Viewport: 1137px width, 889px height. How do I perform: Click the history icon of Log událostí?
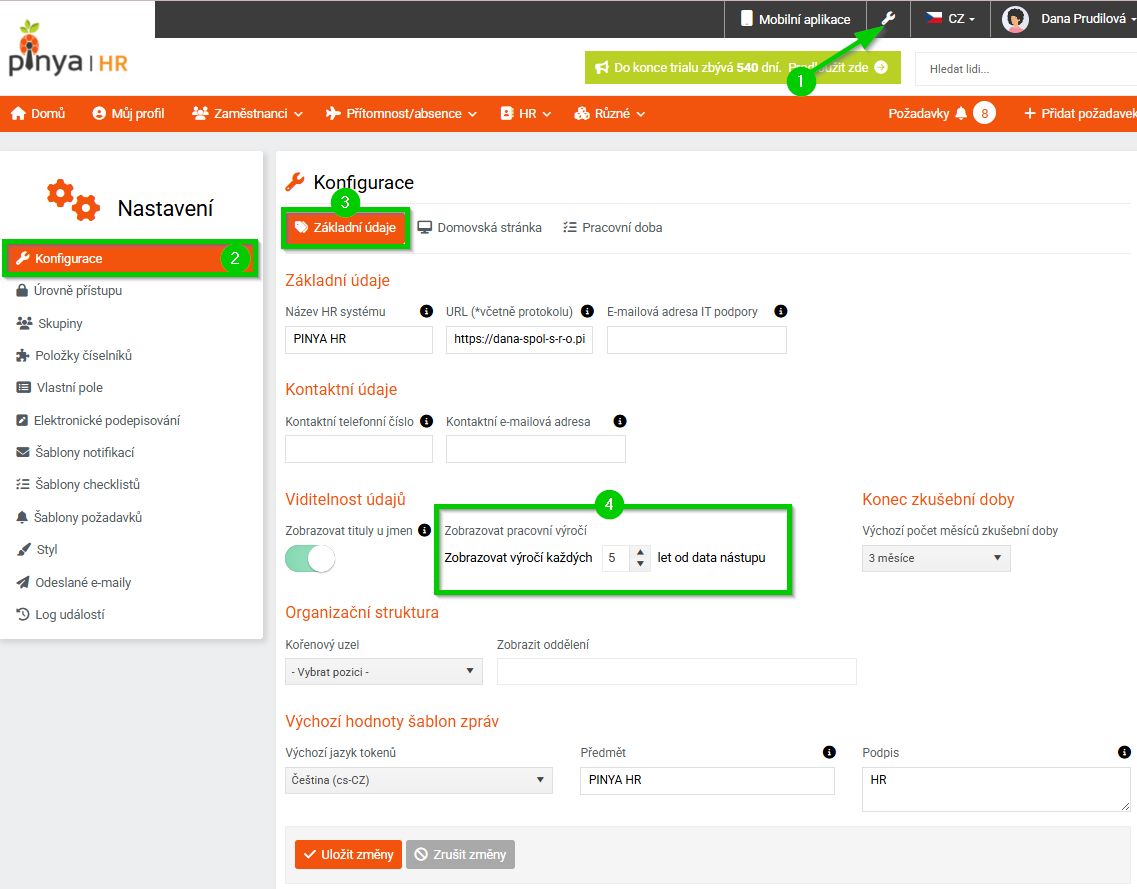click(22, 614)
